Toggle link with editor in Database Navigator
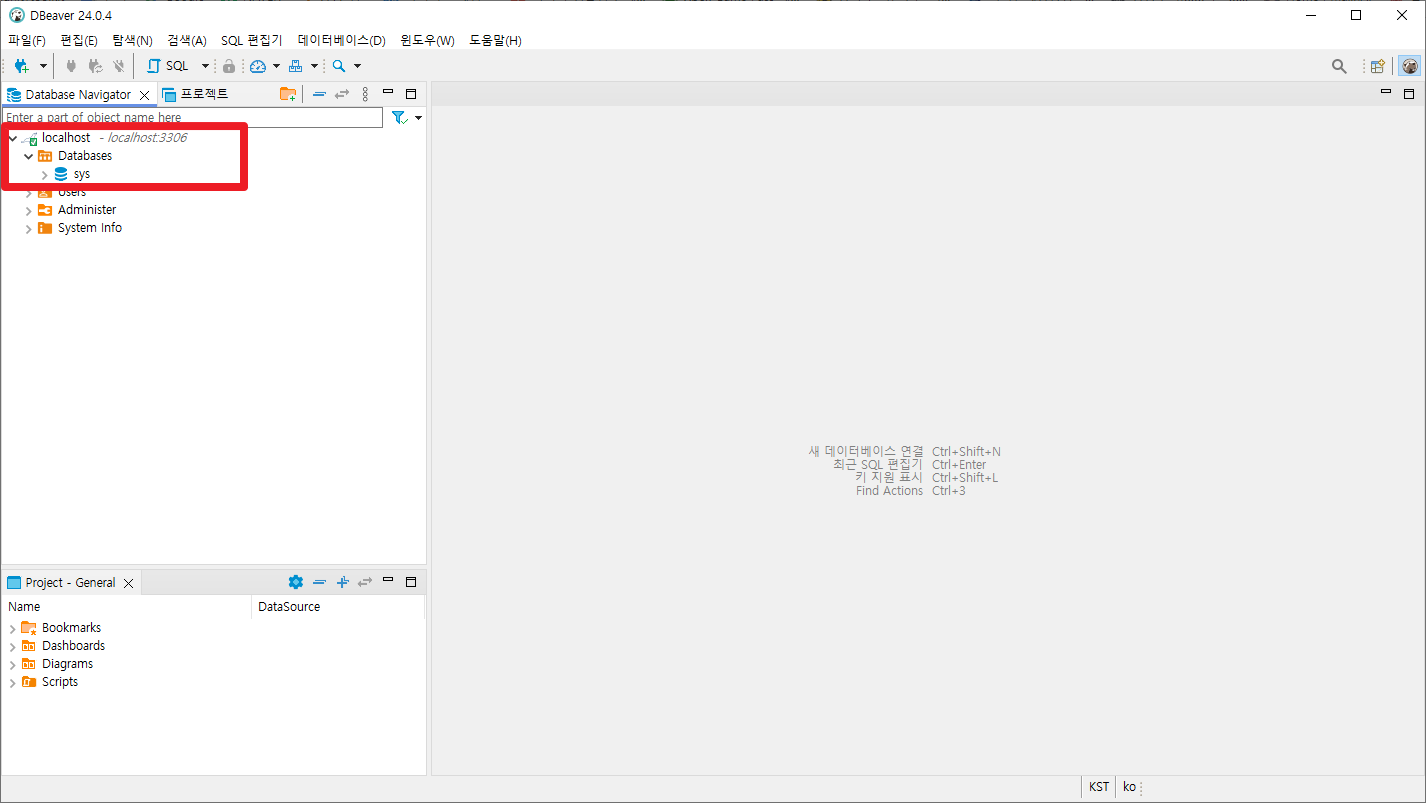 coord(342,94)
